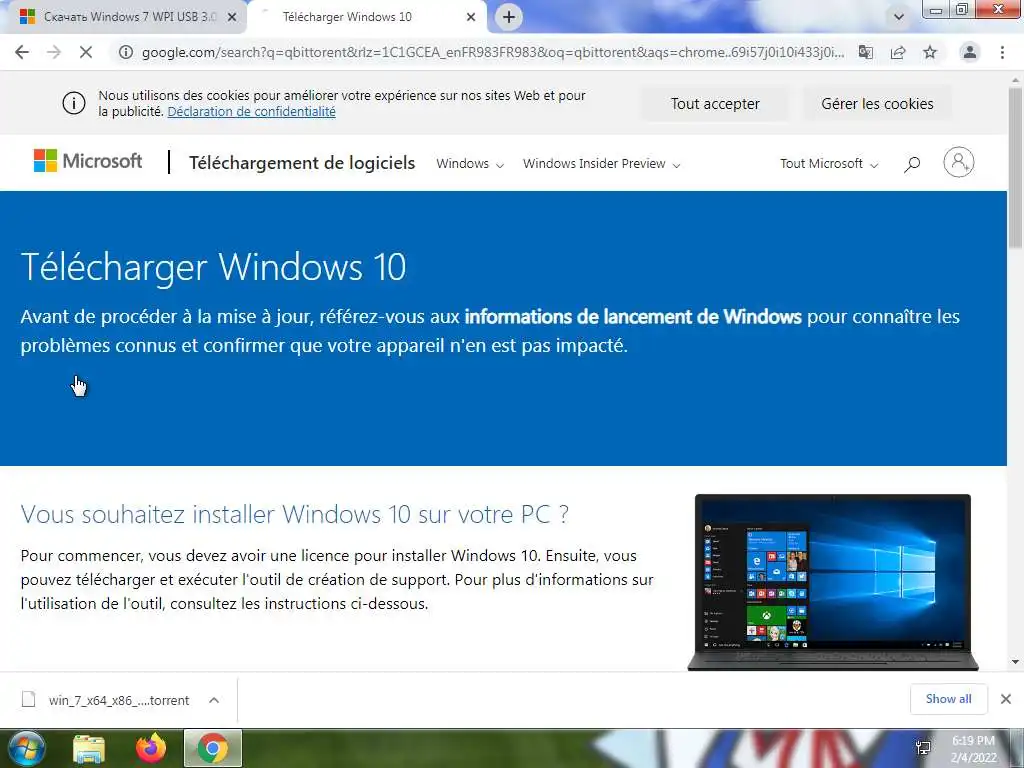The image size is (1024, 768).
Task: Launch Firefox from the taskbar
Action: [x=151, y=748]
